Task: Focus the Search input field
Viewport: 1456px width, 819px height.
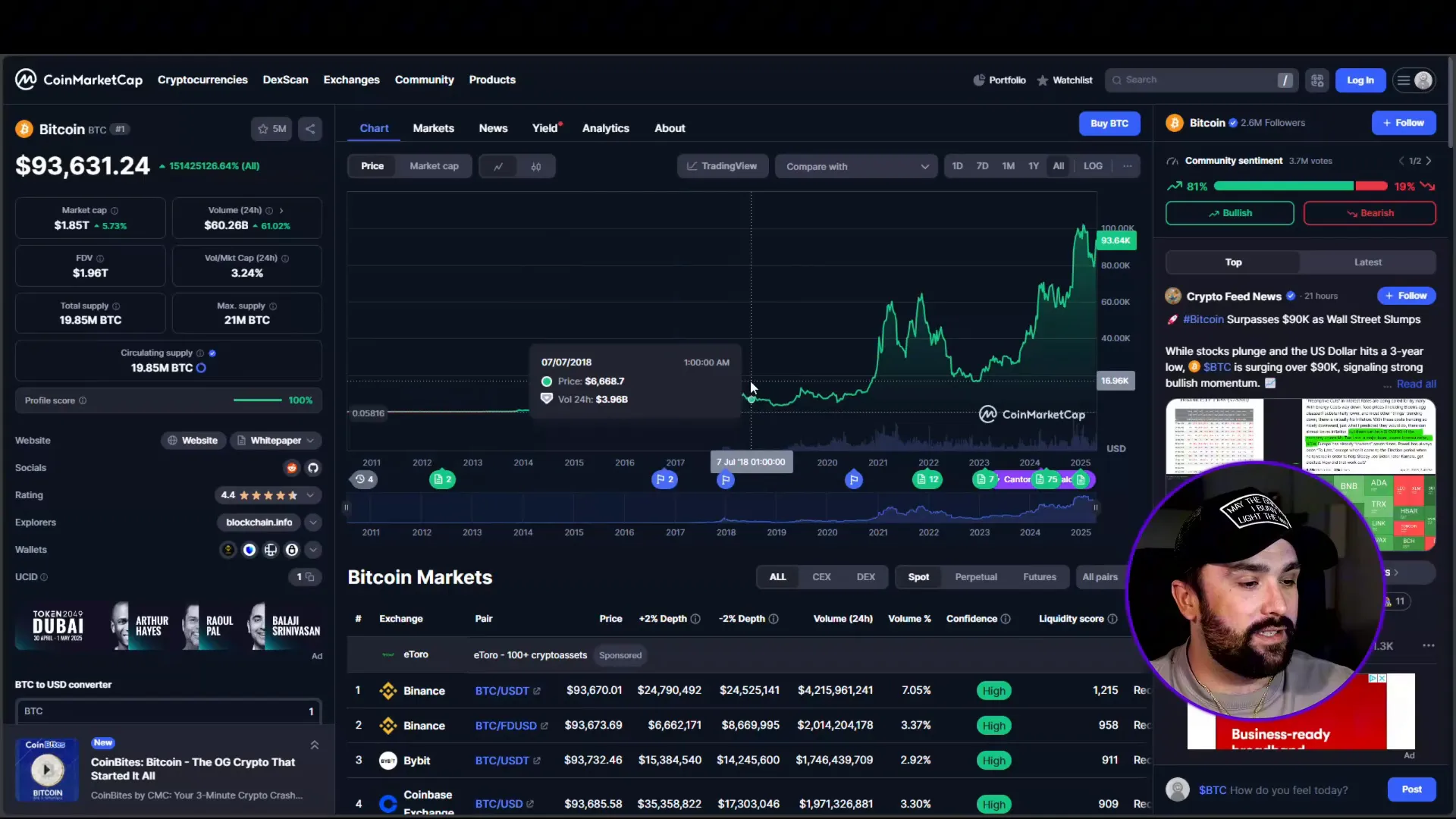Action: coord(1201,80)
